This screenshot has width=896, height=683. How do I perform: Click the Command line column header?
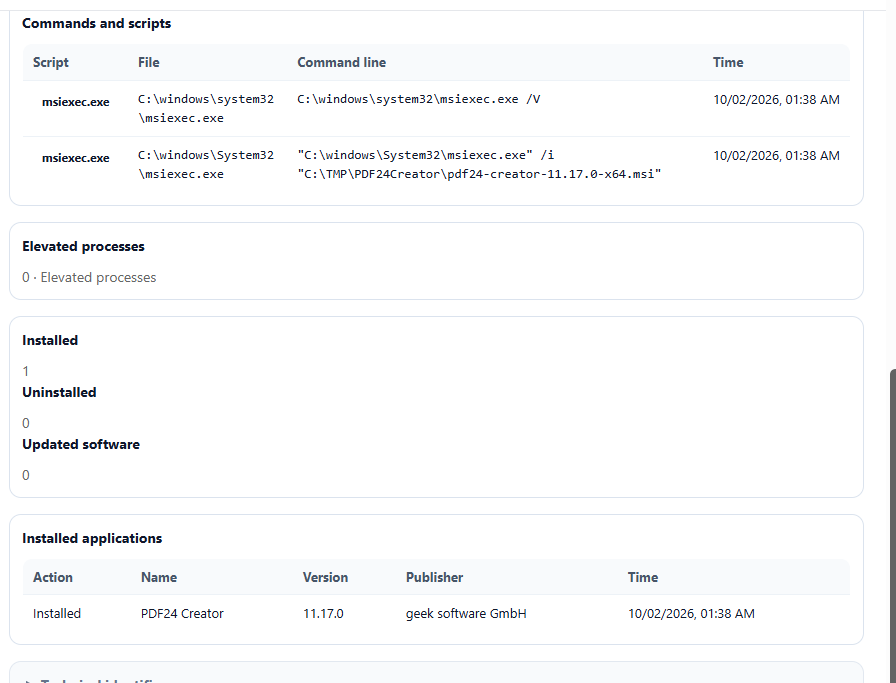click(x=341, y=62)
